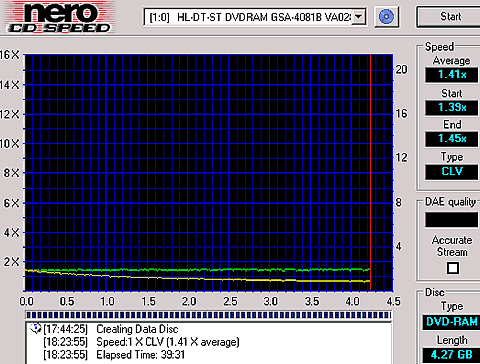The height and width of the screenshot is (364, 480).
Task: Select the Speed:1 X CLV log entry
Action: point(141,342)
